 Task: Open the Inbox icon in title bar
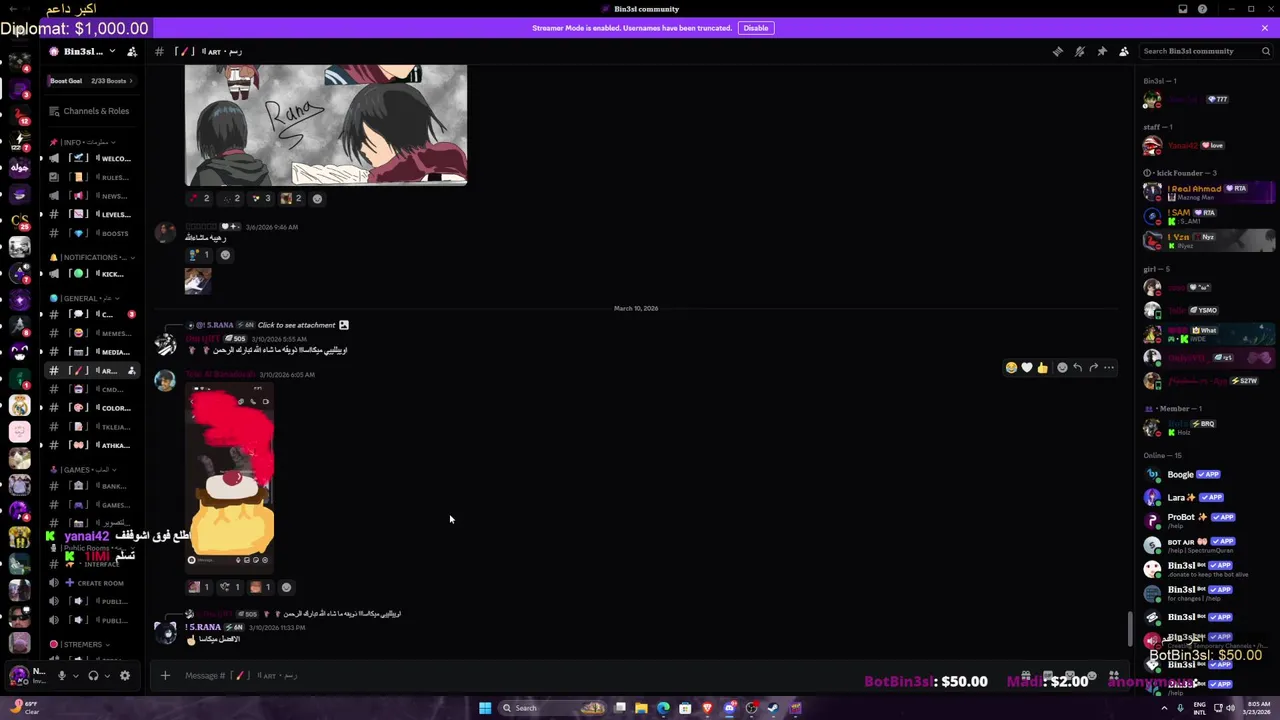[1183, 9]
